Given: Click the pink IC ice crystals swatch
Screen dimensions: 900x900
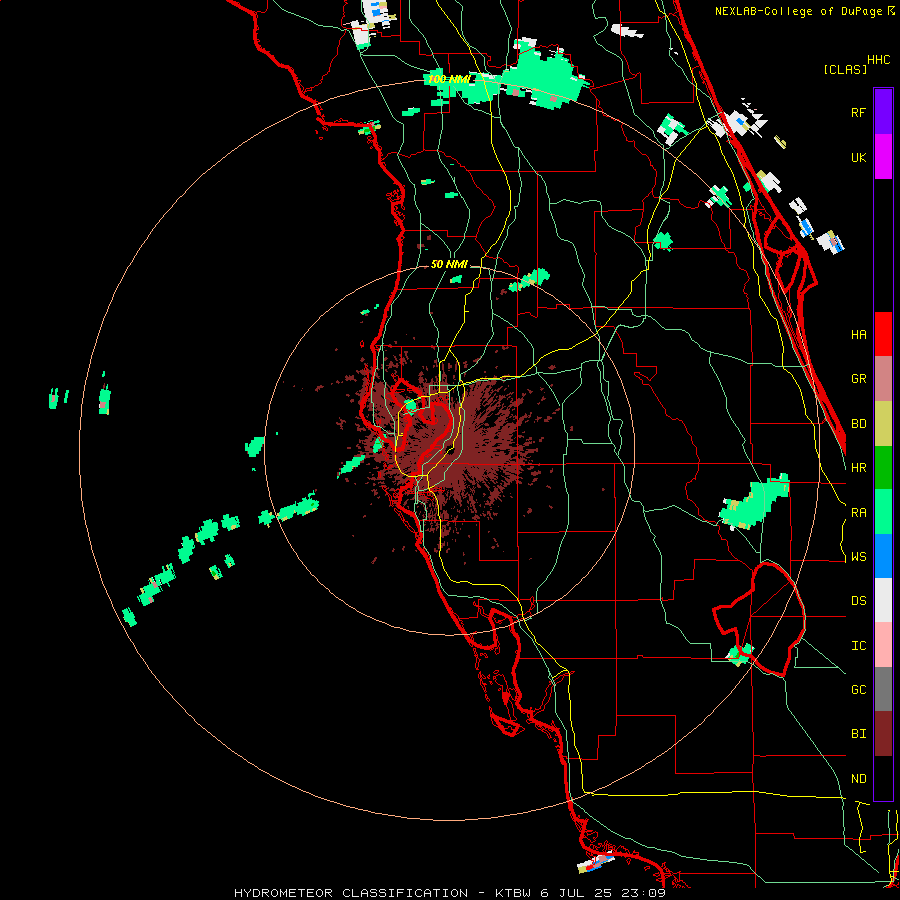Looking at the screenshot, I should tap(883, 645).
